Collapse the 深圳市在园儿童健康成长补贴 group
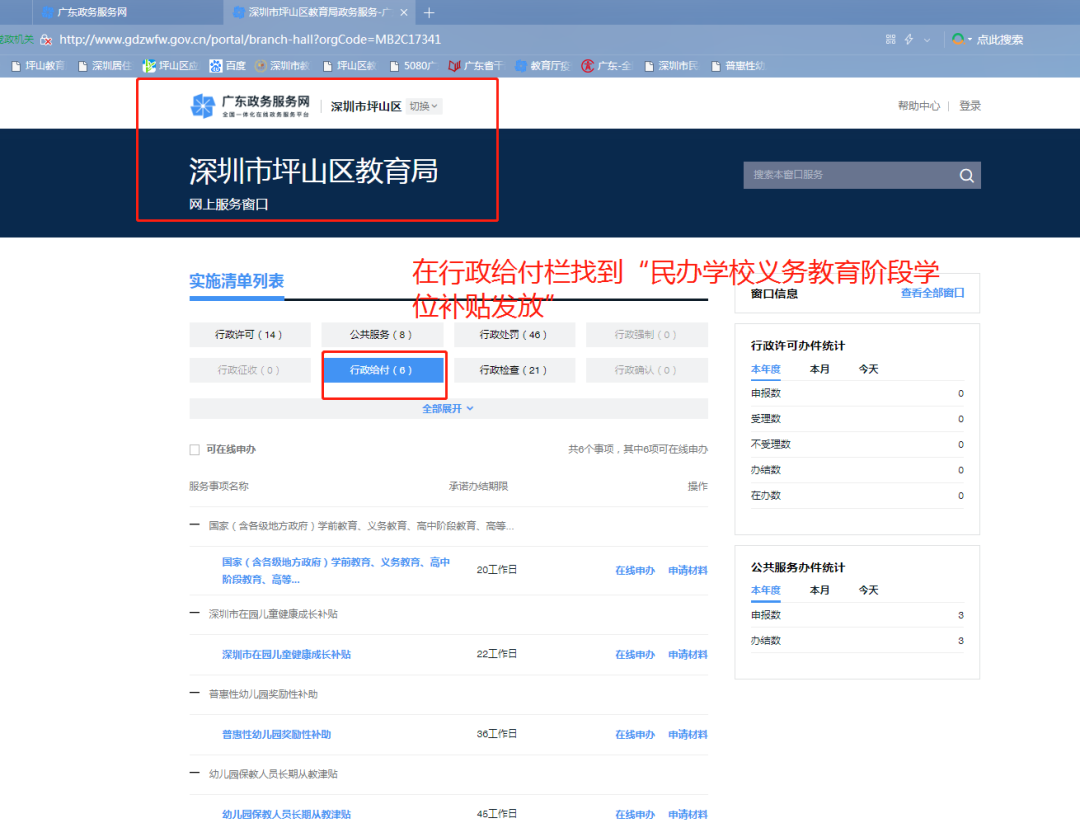The height and width of the screenshot is (823, 1080). (x=193, y=613)
